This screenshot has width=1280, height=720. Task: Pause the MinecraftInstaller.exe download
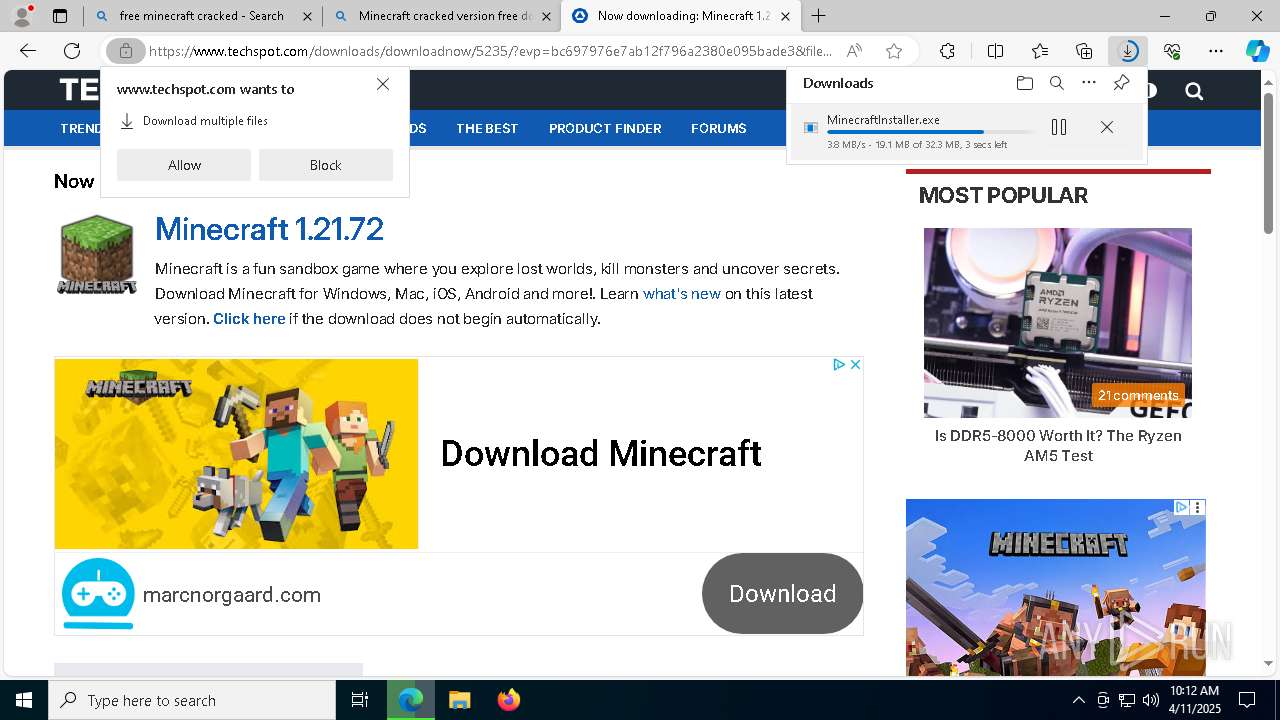tap(1059, 127)
